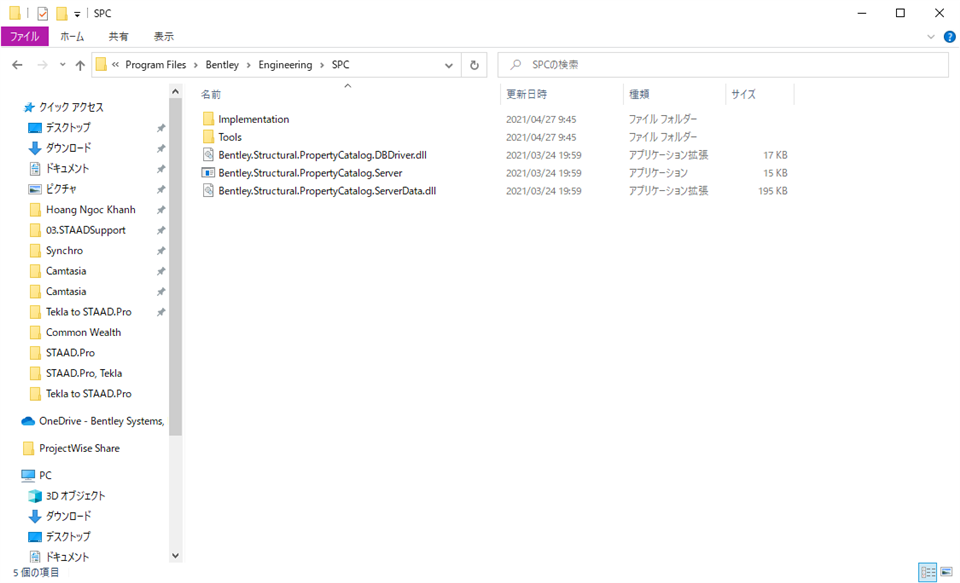Expand hidden path with the double chevron
960x583 pixels.
[x=115, y=65]
